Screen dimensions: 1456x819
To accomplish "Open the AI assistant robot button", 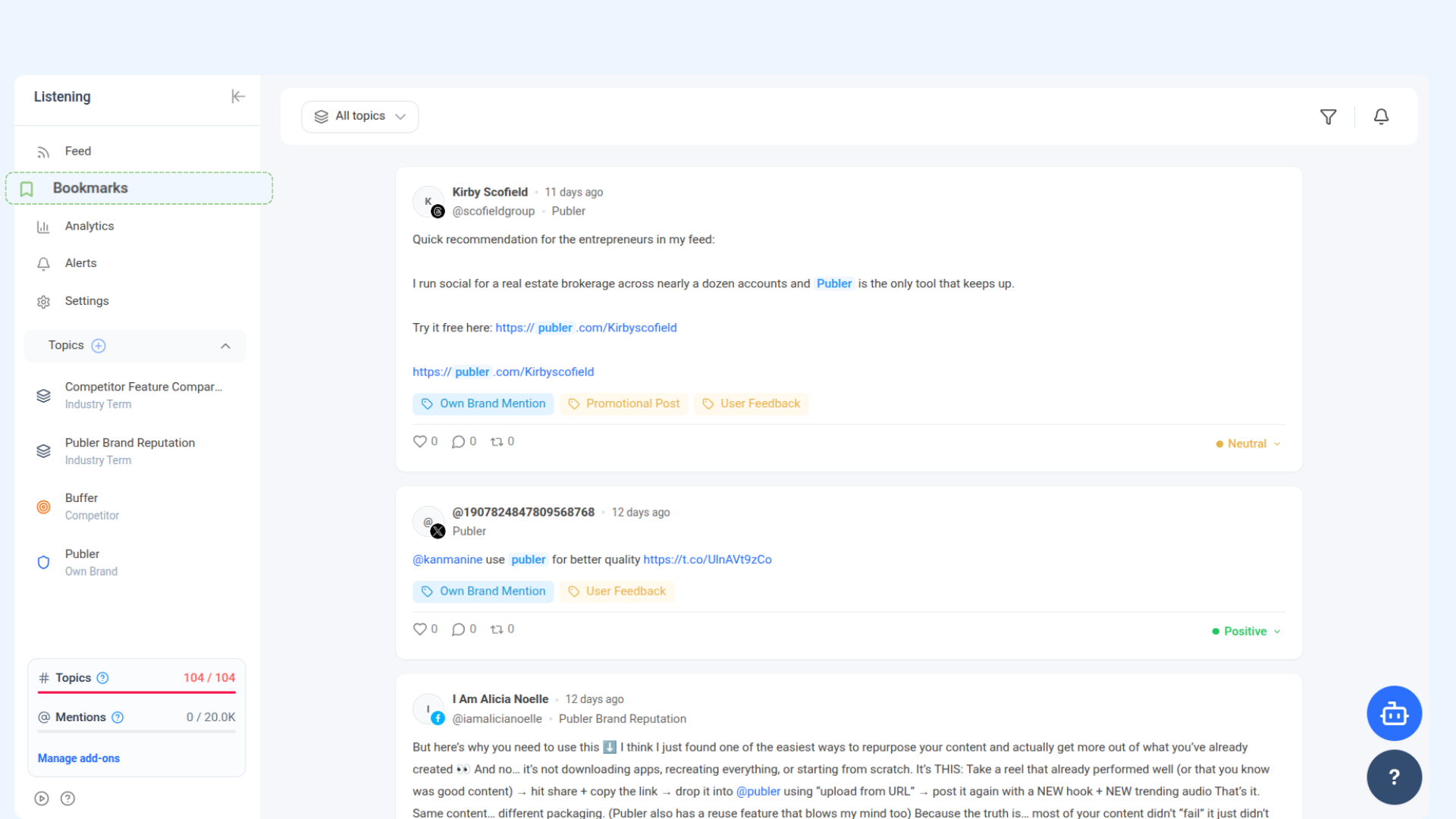I will [1394, 714].
